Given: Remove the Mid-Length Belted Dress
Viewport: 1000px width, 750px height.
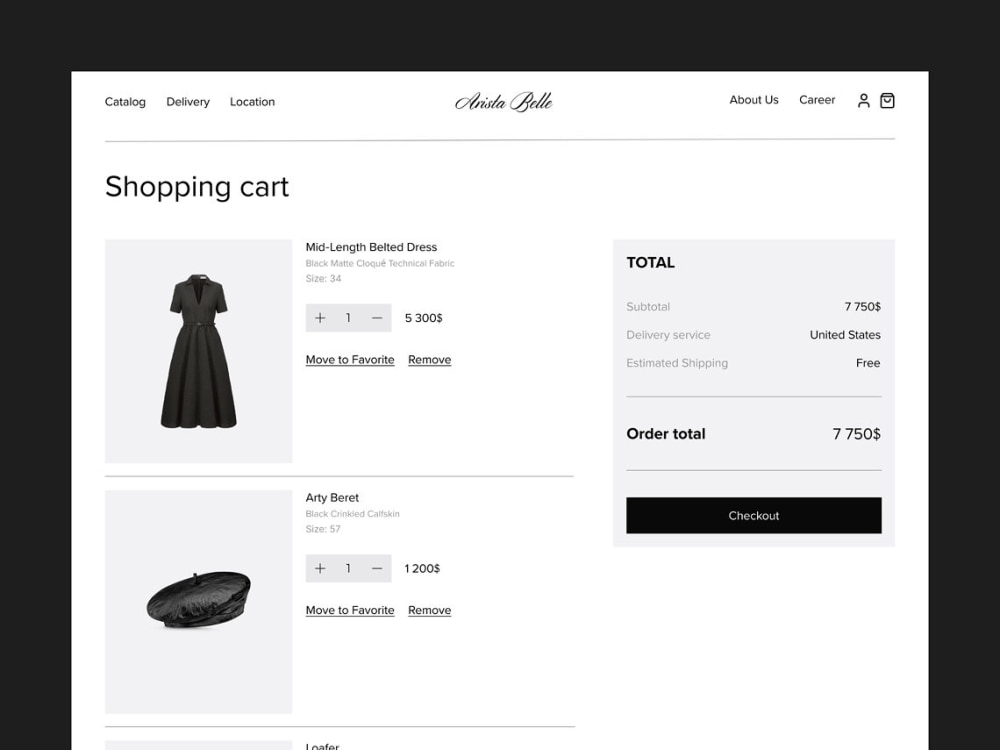Looking at the screenshot, I should point(430,360).
